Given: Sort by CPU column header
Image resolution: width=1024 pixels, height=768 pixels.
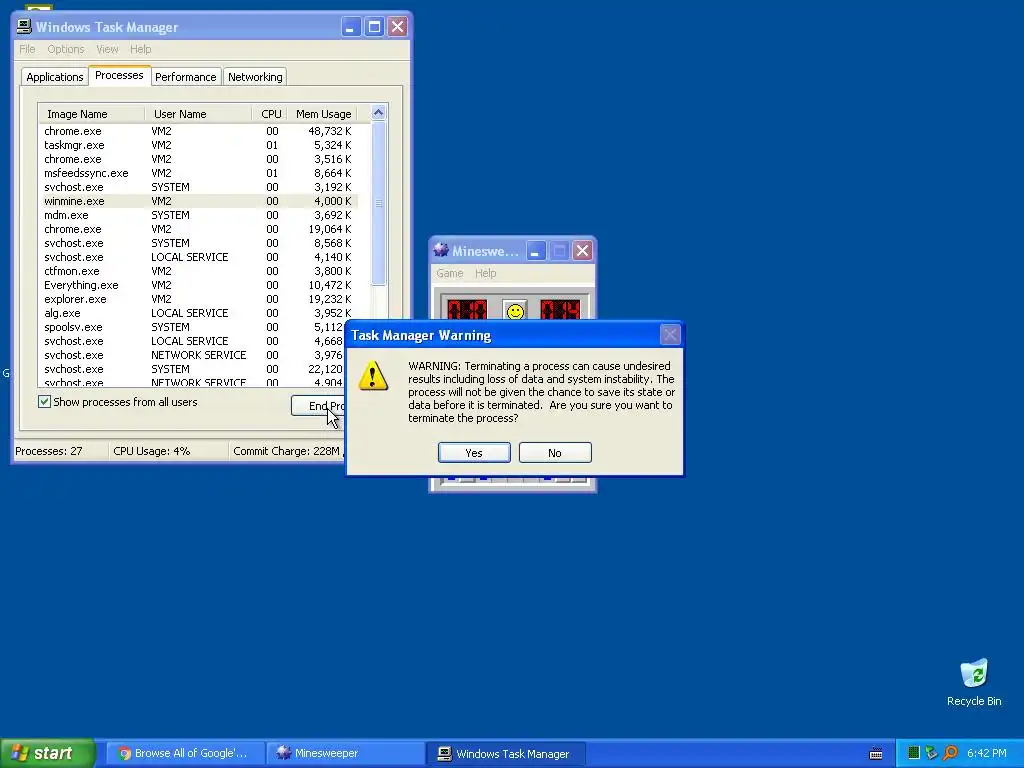Looking at the screenshot, I should point(270,114).
